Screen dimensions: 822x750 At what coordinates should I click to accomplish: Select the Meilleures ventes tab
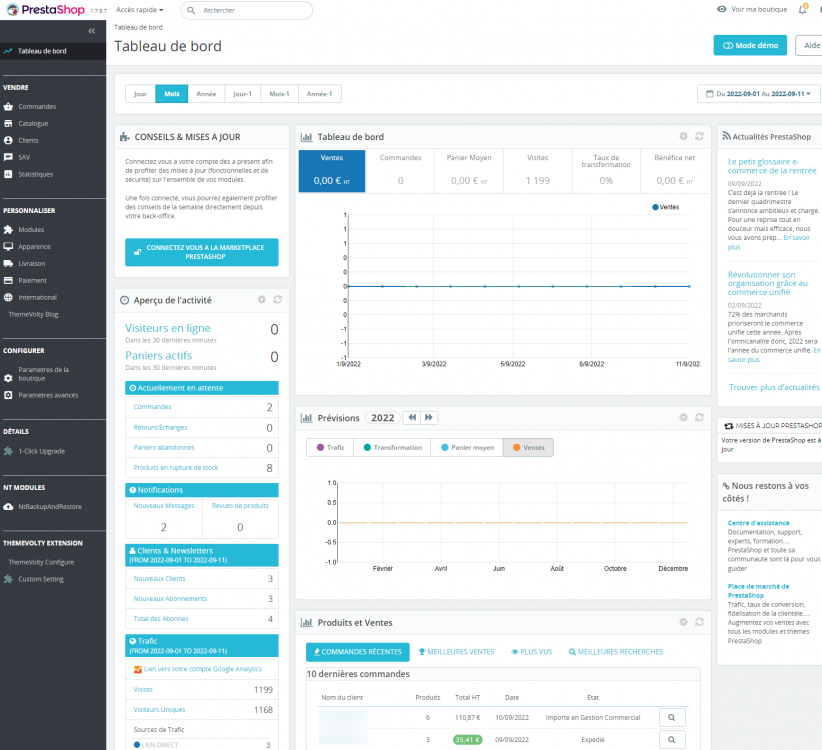(457, 651)
